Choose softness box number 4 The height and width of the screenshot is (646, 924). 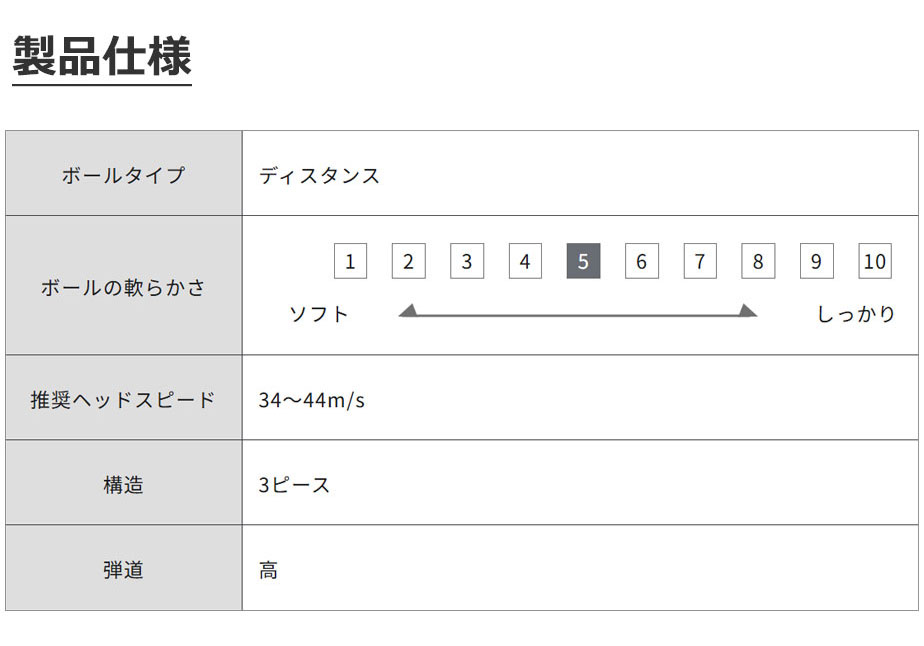[x=525, y=261]
